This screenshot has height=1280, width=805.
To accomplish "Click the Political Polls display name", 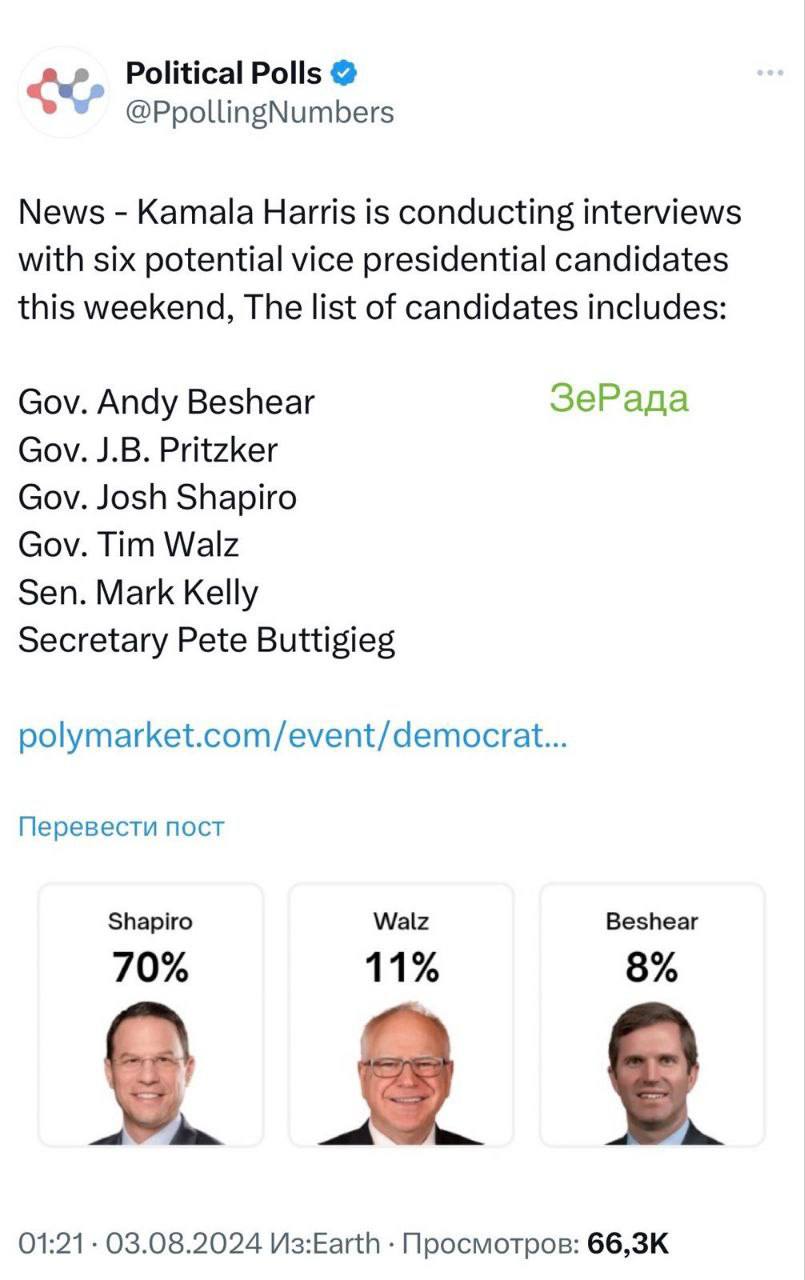I will pos(224,73).
